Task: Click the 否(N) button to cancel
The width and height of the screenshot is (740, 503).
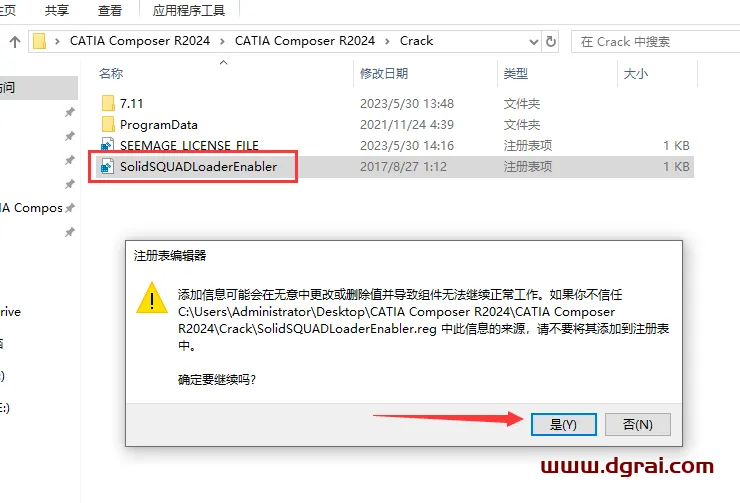Action: point(638,424)
